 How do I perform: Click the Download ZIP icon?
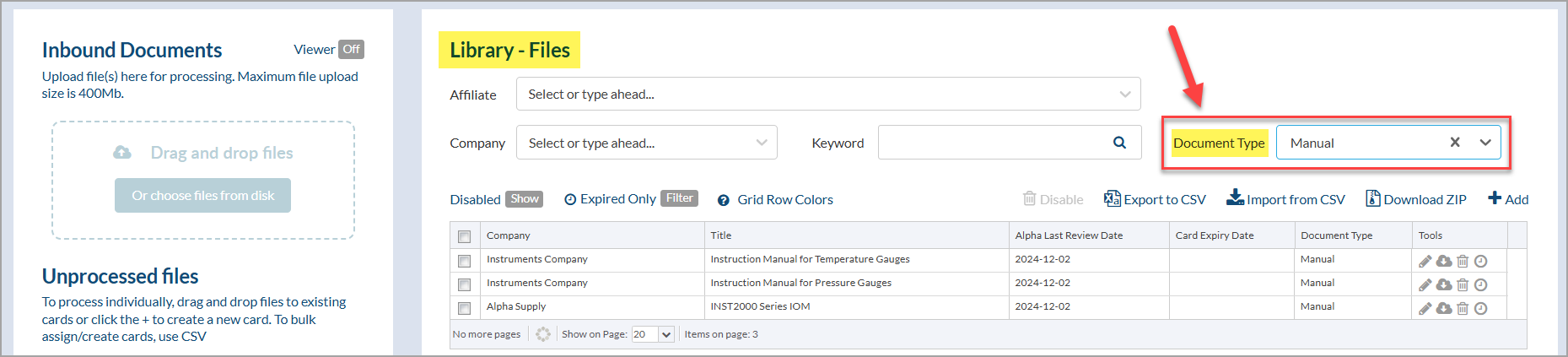click(1373, 198)
